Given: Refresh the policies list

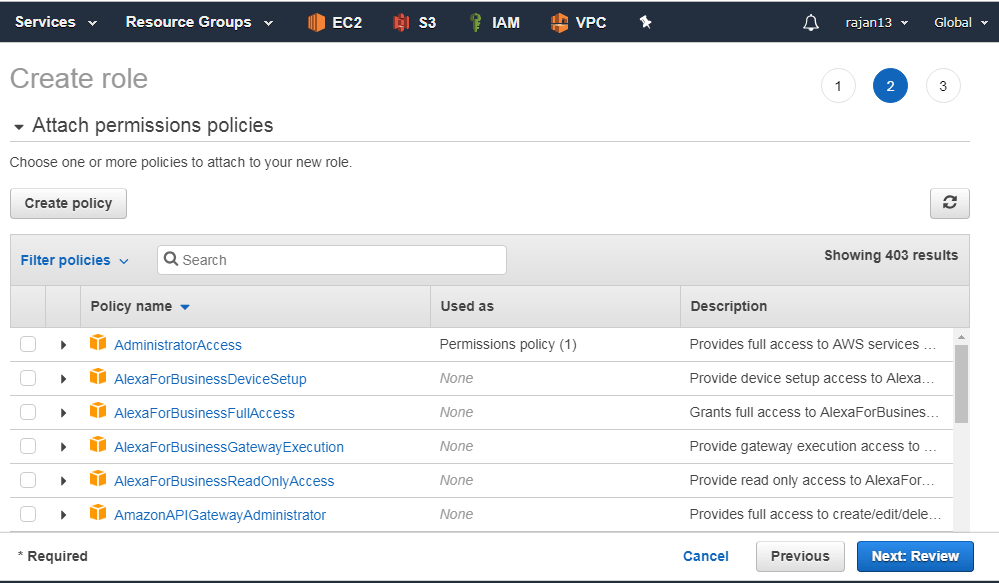Looking at the screenshot, I should point(949,203).
